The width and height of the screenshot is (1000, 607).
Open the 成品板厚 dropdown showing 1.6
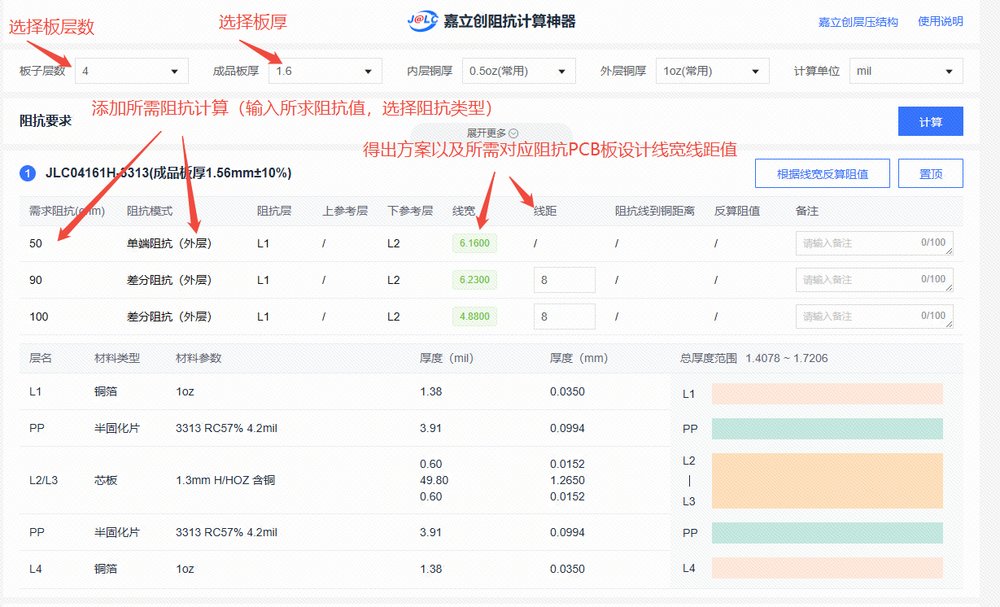point(325,71)
